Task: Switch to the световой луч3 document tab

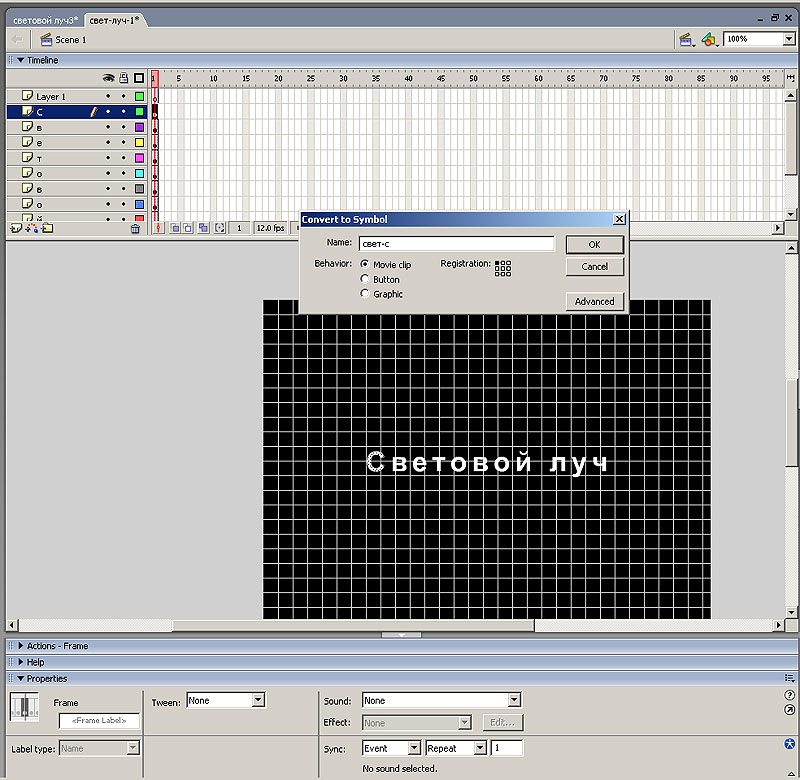Action: (45, 20)
